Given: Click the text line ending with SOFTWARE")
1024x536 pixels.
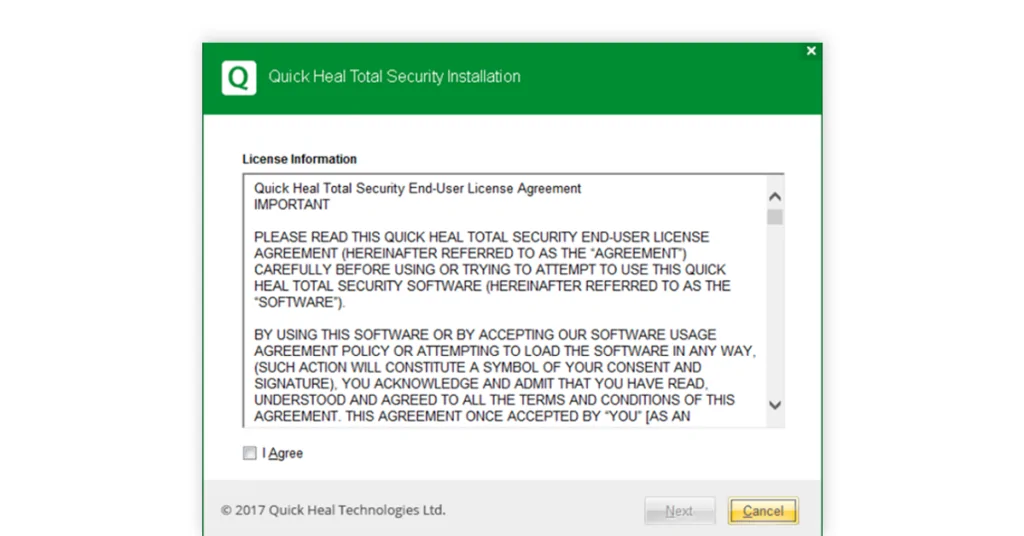Looking at the screenshot, I should pyautogui.click(x=299, y=302).
